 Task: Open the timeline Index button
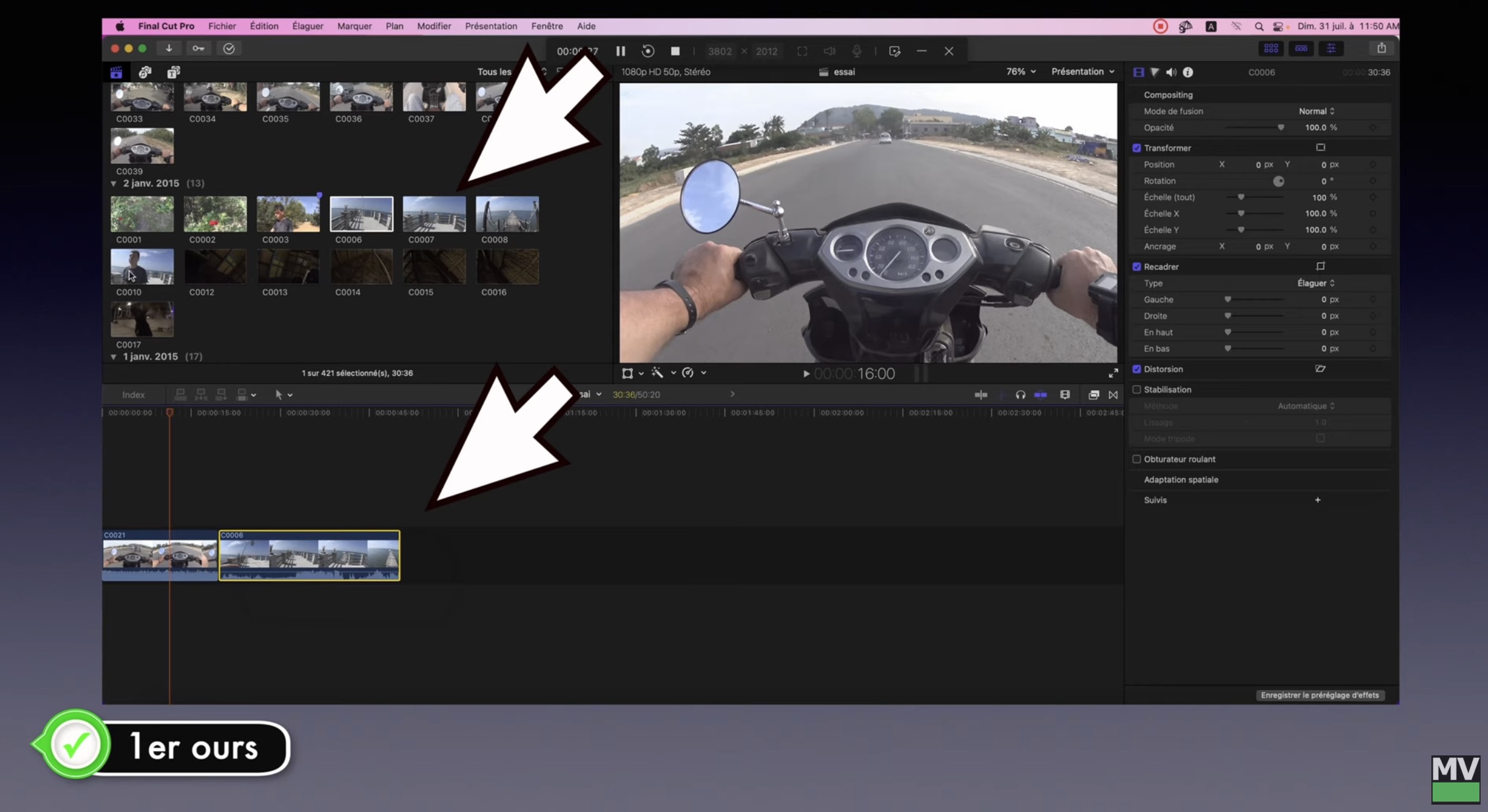tap(133, 395)
